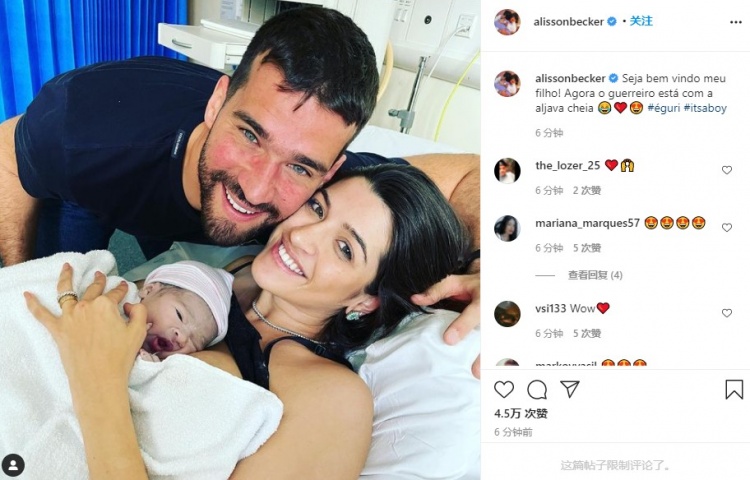View the 4.5万 likes list
This screenshot has width=750, height=480.
[x=521, y=413]
